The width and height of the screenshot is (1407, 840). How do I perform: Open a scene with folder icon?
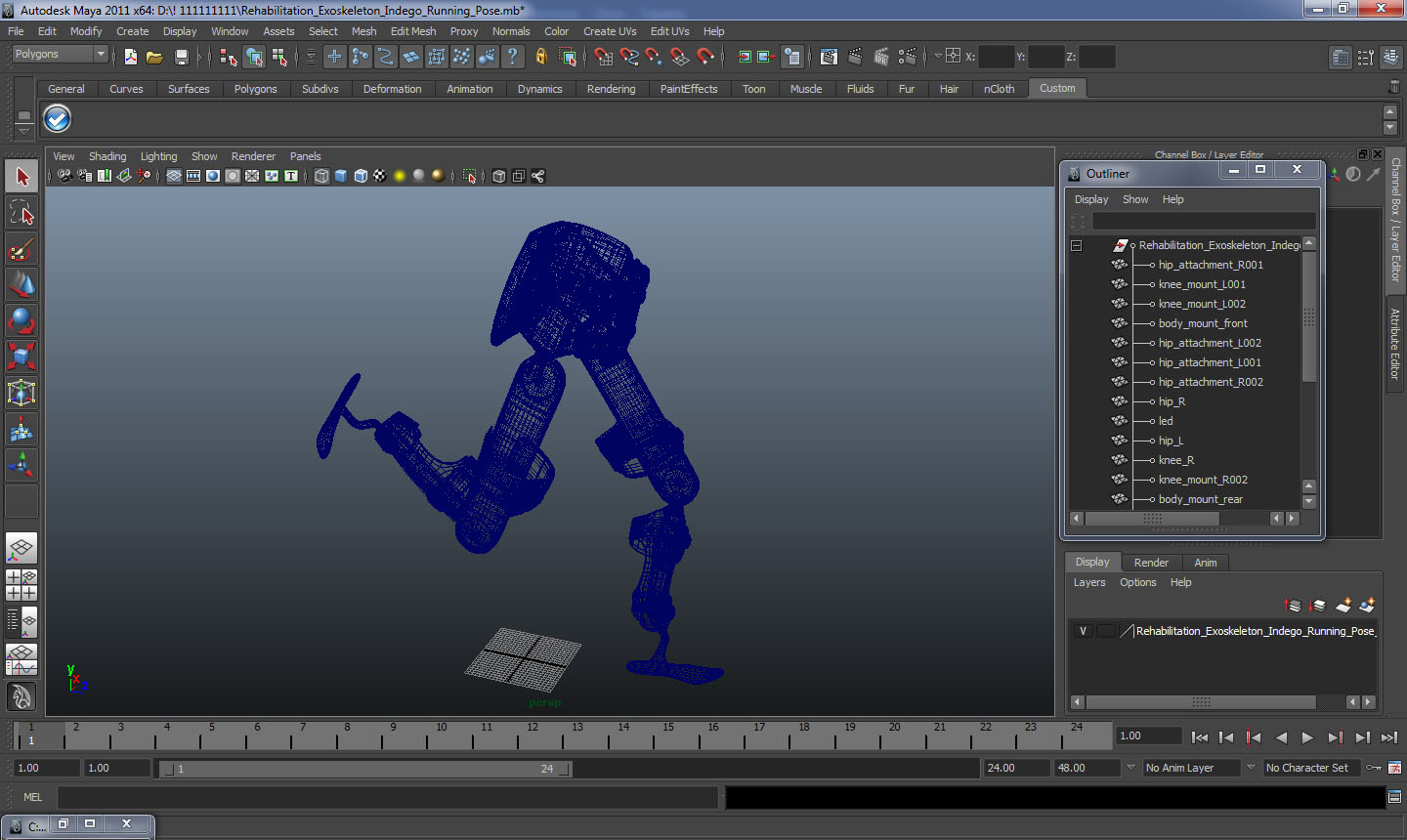pyautogui.click(x=154, y=57)
